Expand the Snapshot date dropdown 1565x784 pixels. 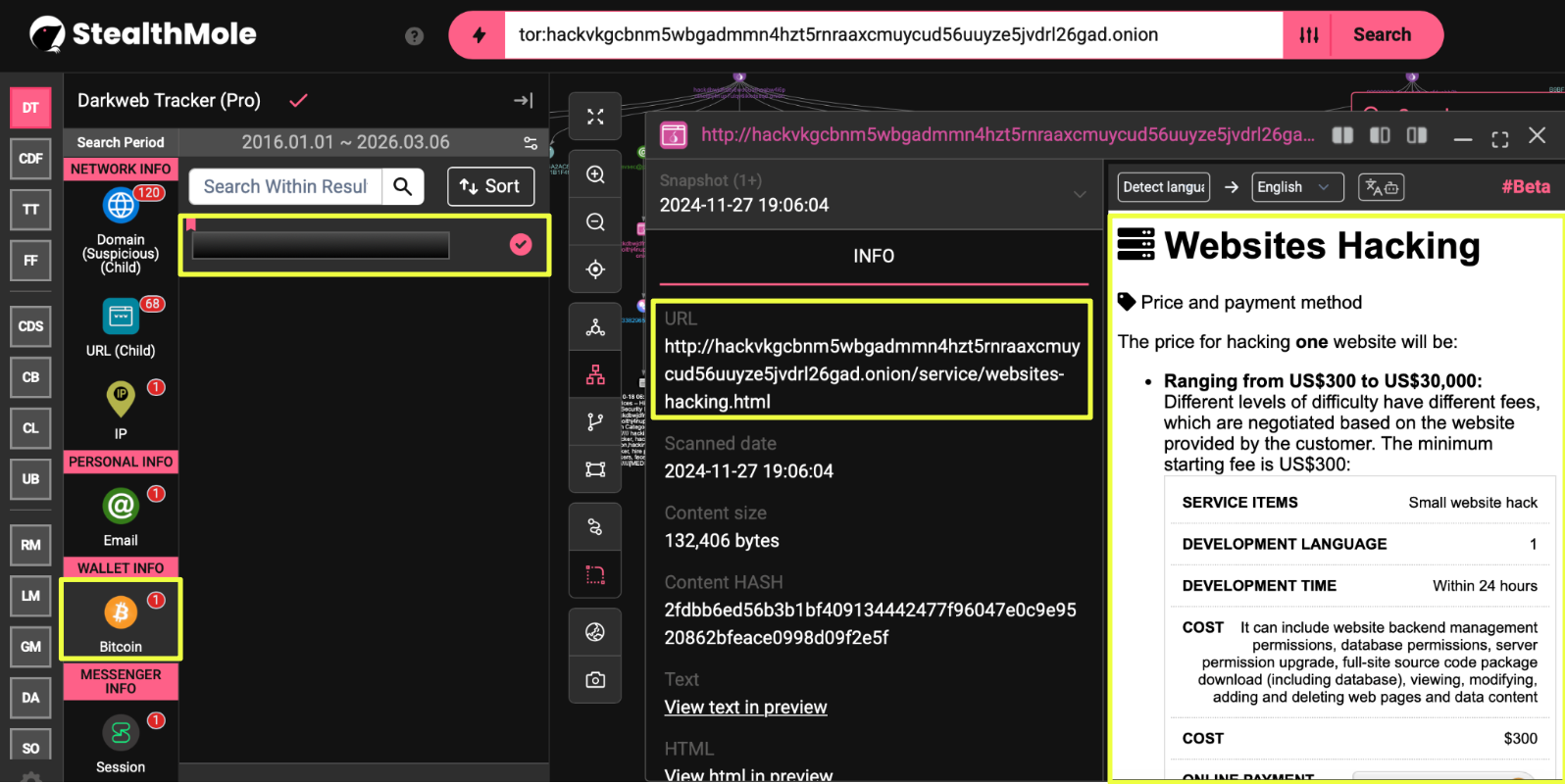1079,194
